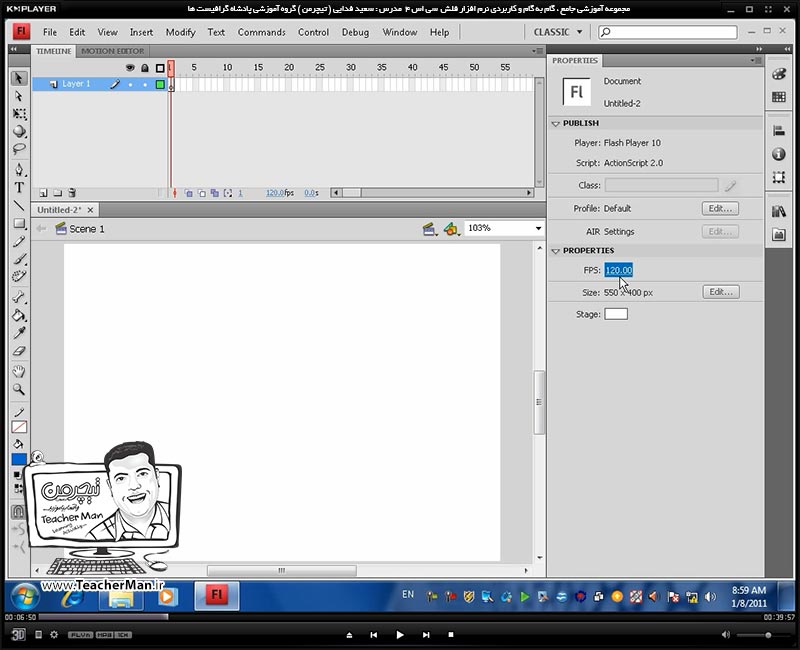Image resolution: width=800 pixels, height=650 pixels.
Task: Open Timeline panel options menu
Action: pos(537,51)
